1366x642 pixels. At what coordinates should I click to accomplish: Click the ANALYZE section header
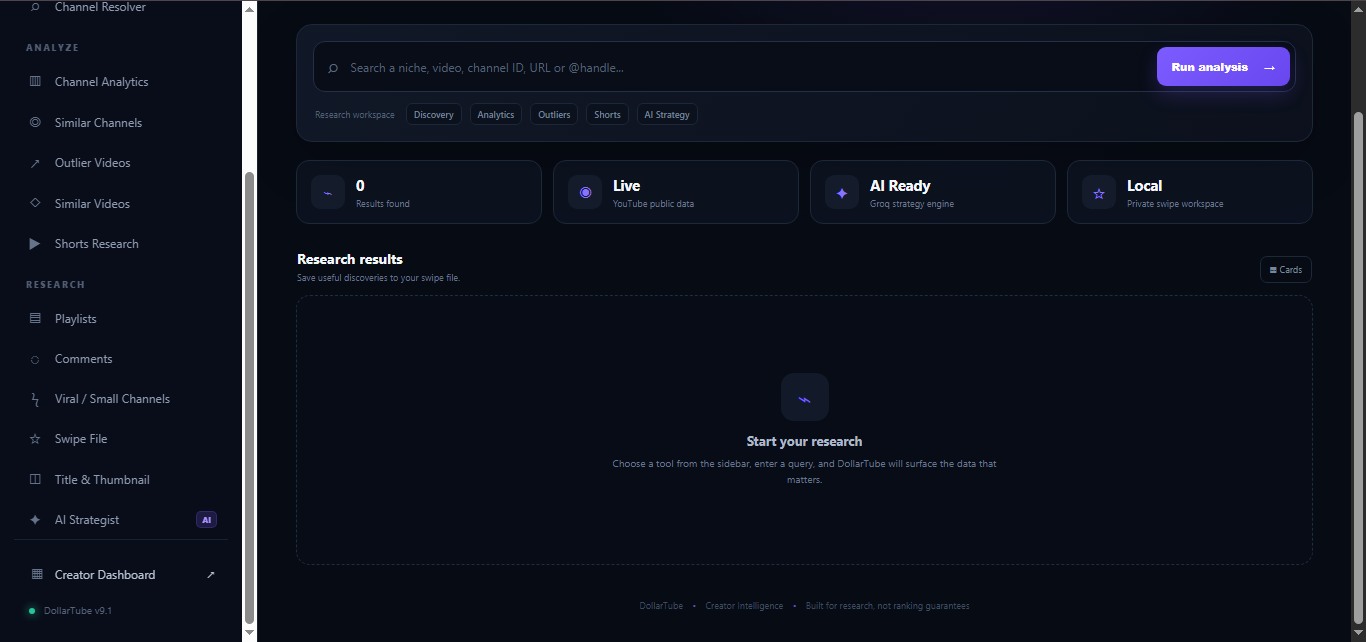coord(52,48)
